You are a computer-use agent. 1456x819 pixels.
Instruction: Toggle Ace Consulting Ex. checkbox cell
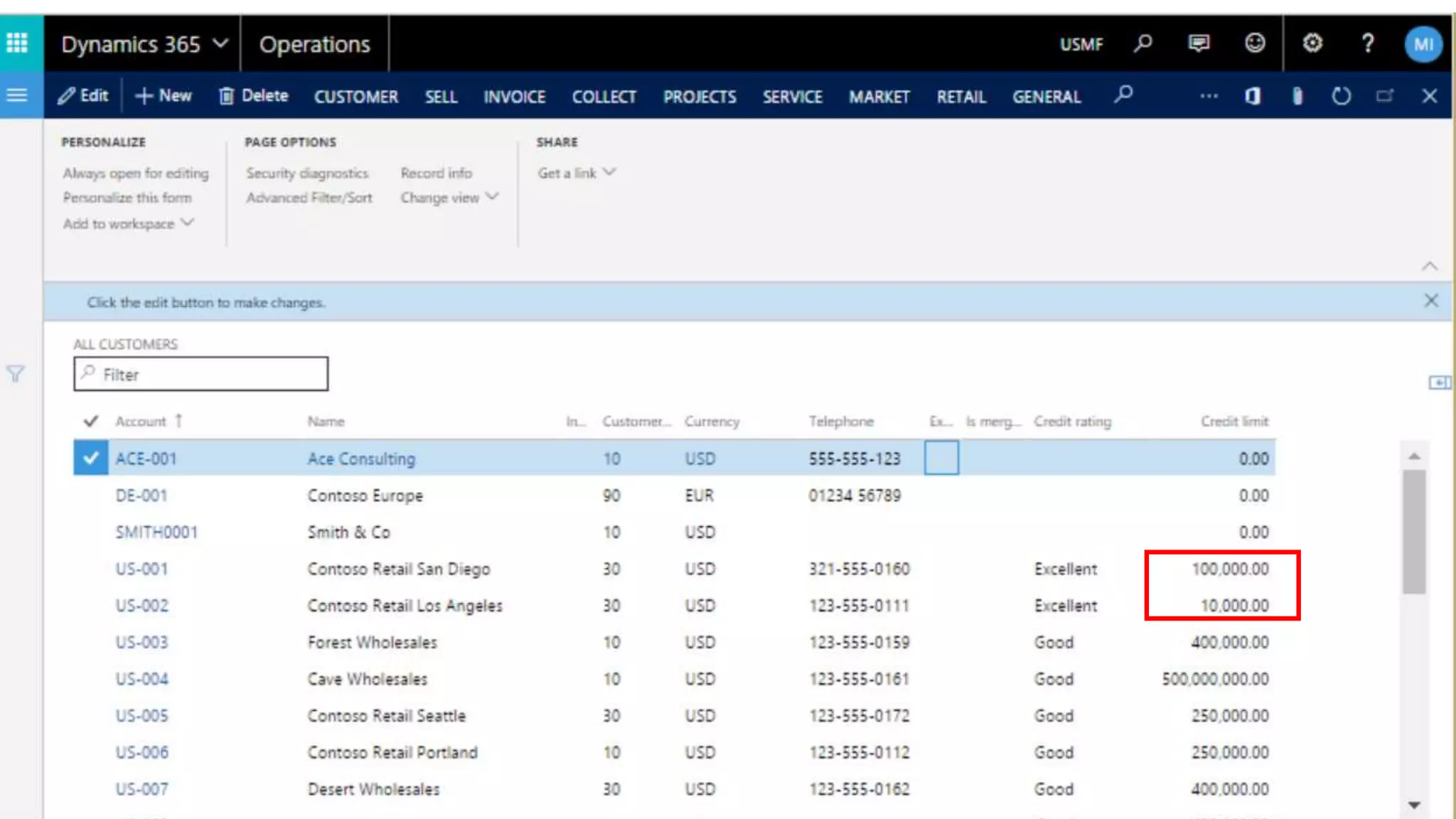pyautogui.click(x=941, y=458)
